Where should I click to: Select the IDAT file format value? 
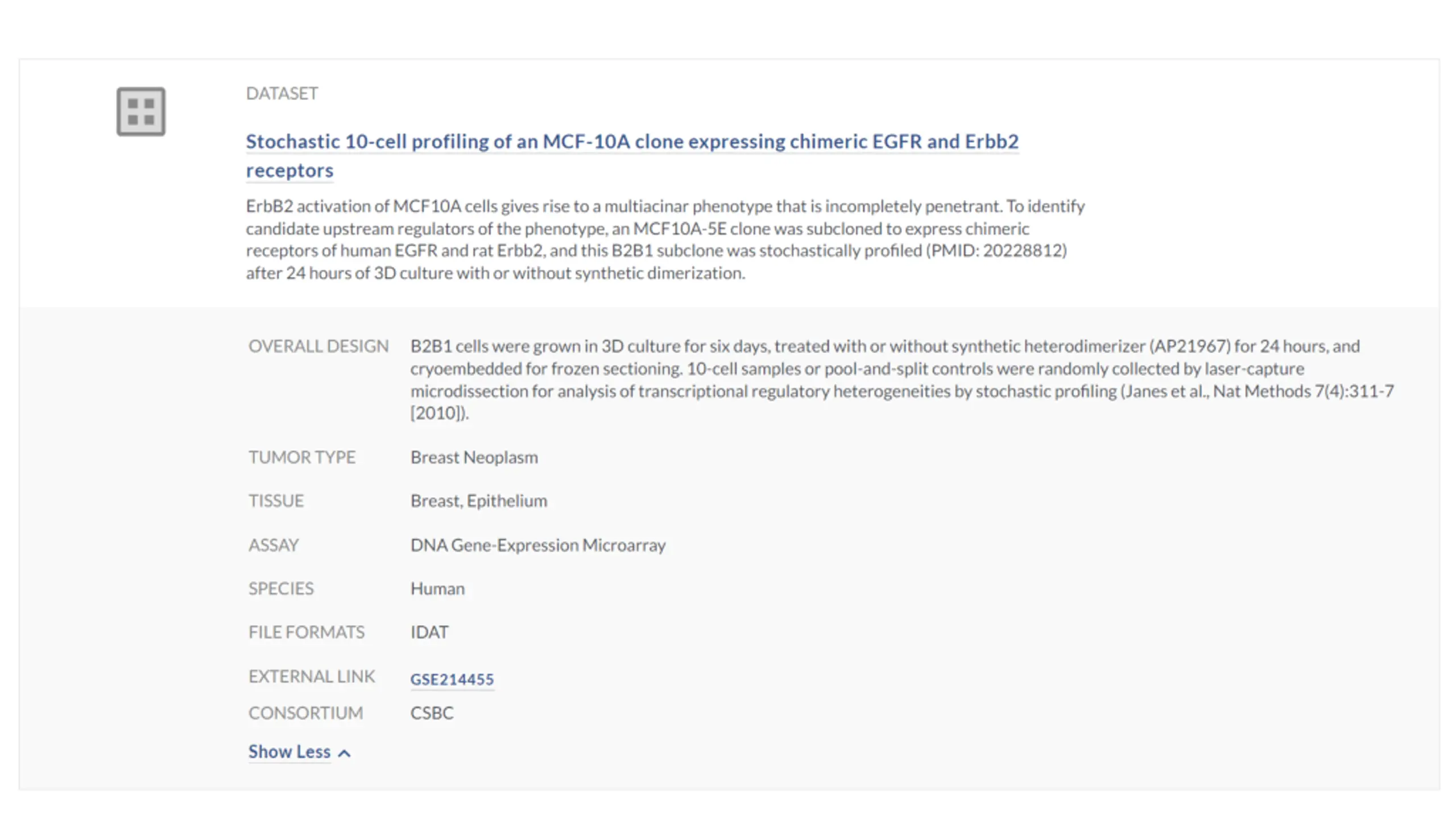429,632
